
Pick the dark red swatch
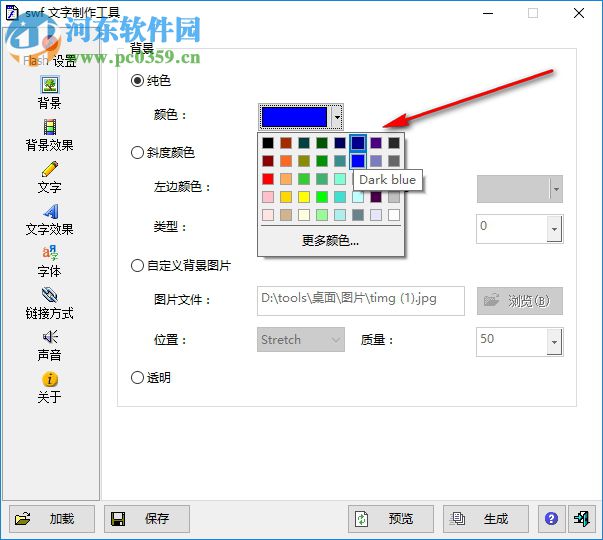(268, 161)
